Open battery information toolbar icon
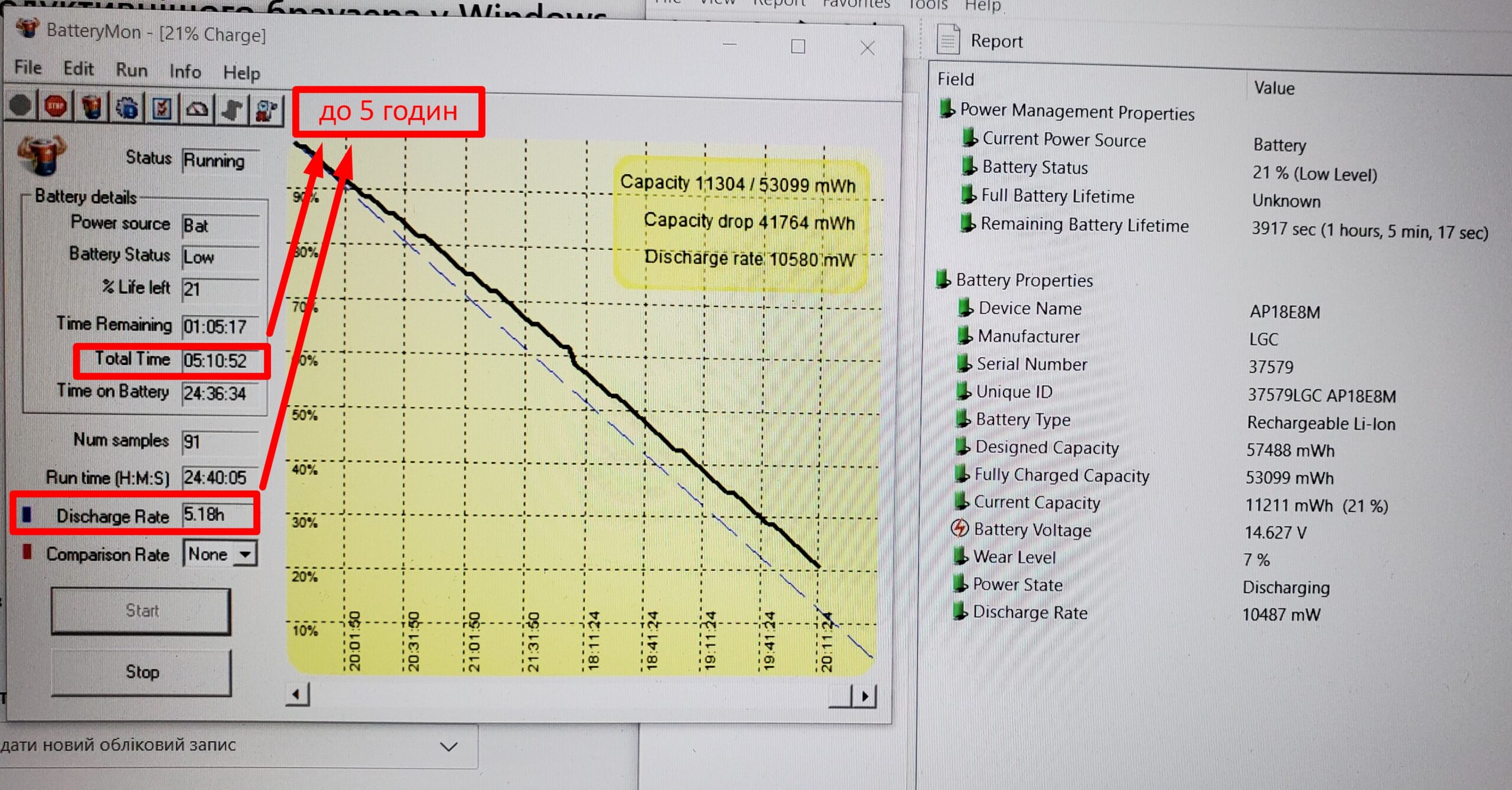The width and height of the screenshot is (1512, 790). pos(92,107)
